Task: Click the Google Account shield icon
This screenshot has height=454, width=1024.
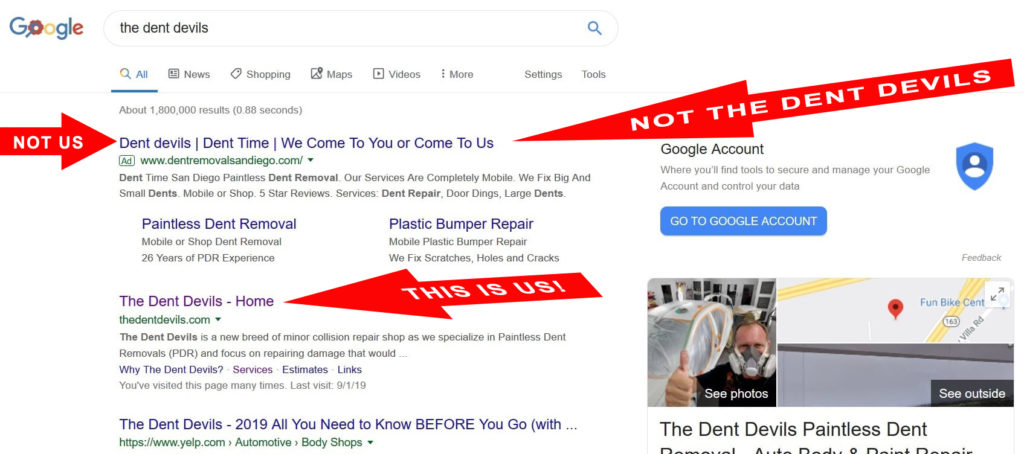Action: pyautogui.click(x=974, y=167)
